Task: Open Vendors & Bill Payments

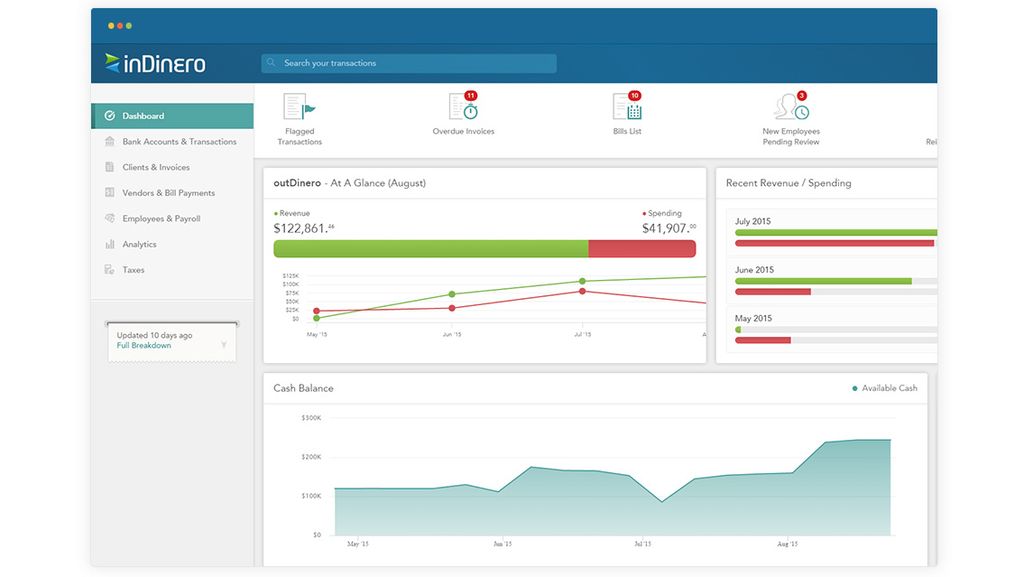Action: [172, 193]
